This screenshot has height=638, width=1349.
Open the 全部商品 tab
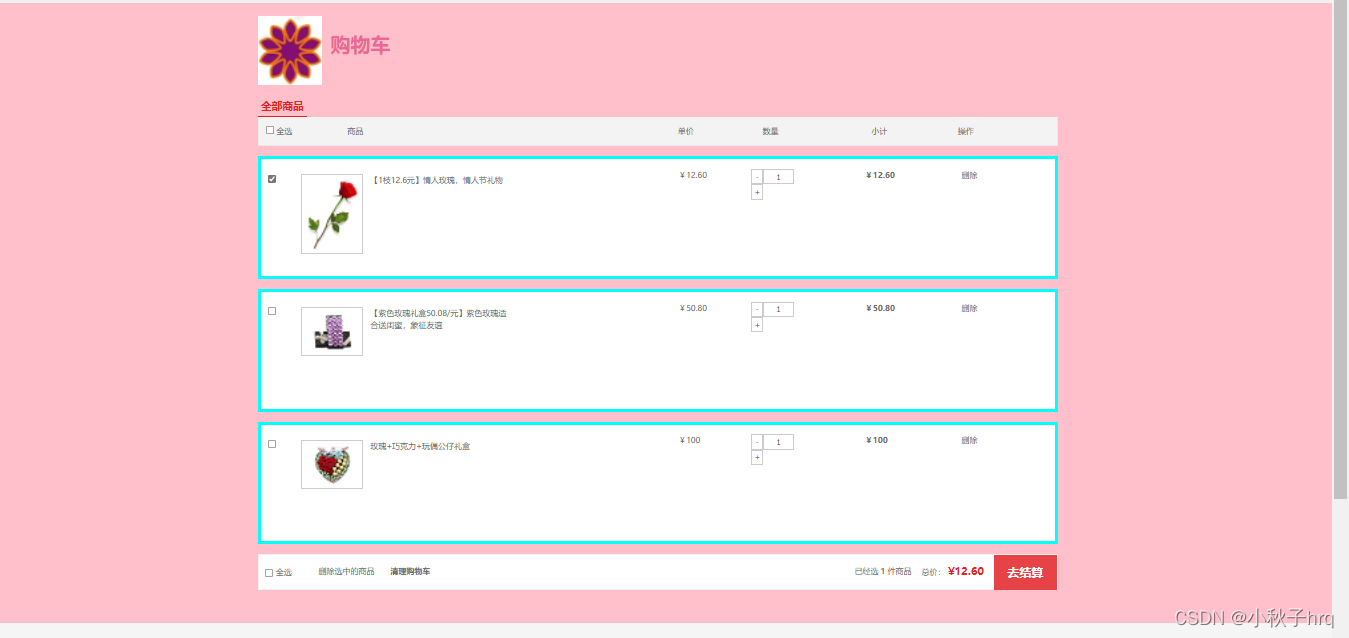tap(282, 107)
